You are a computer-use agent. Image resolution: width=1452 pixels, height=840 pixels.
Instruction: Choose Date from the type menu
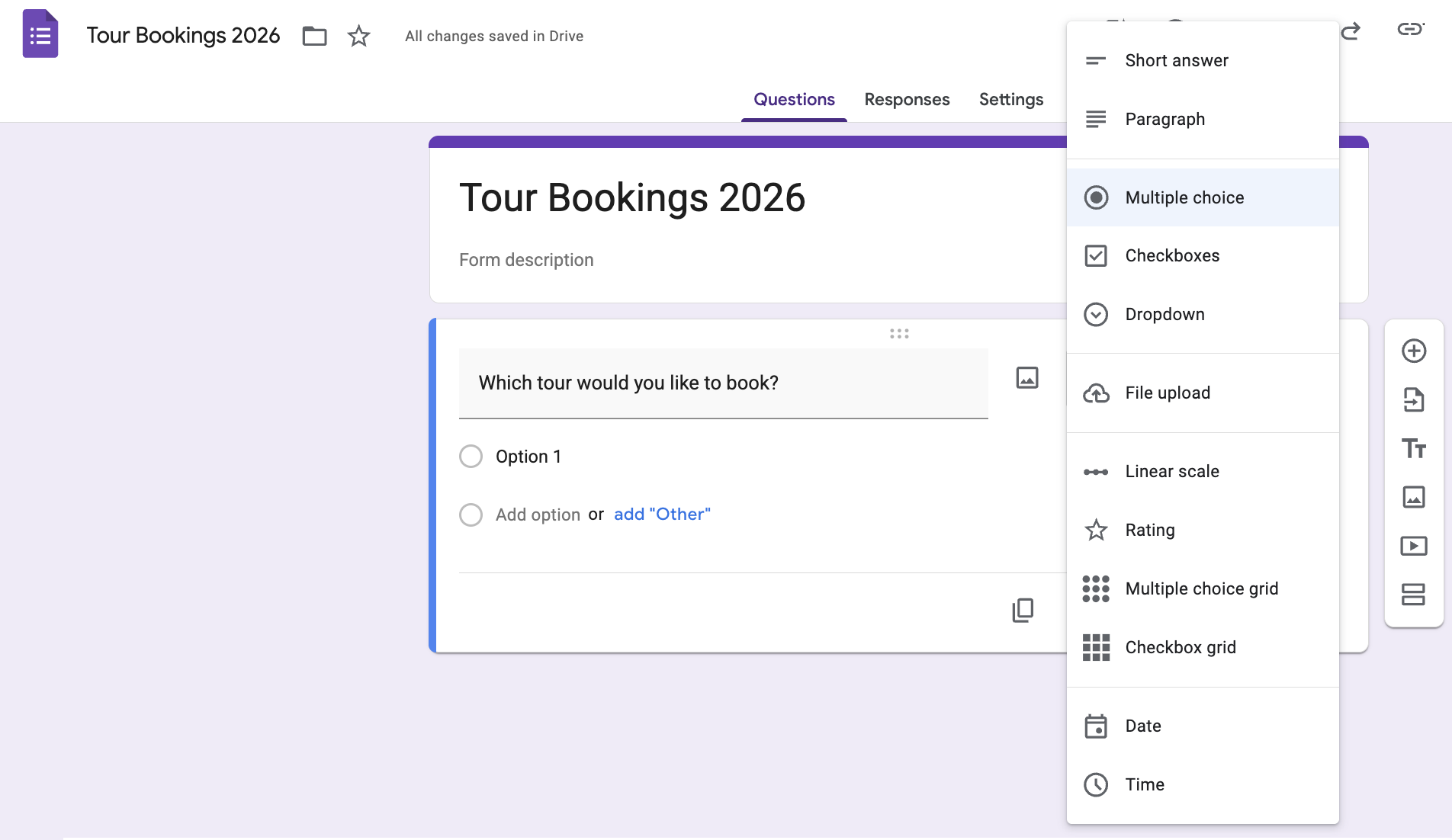[x=1142, y=726]
